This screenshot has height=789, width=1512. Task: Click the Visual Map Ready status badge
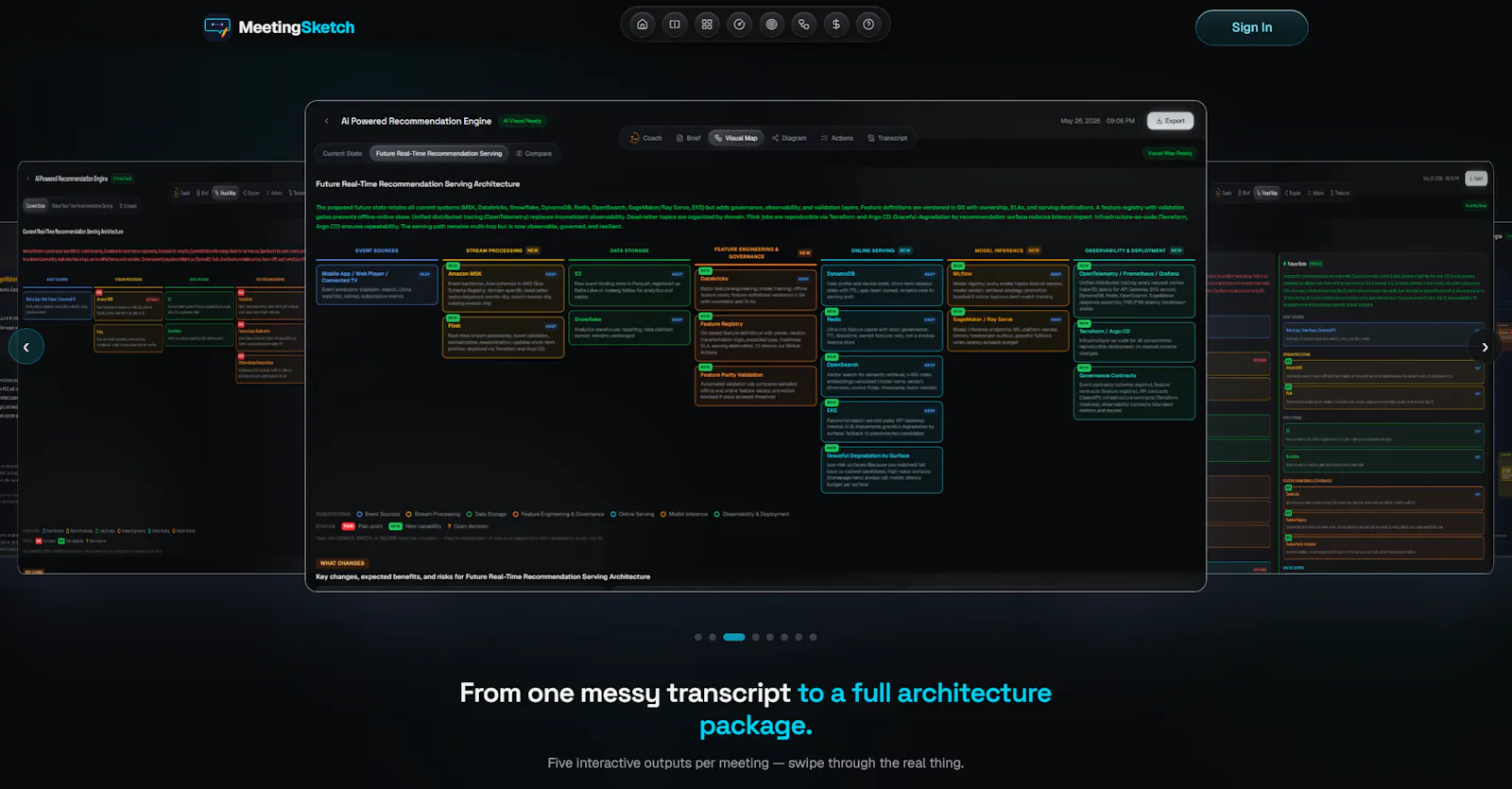[x=1170, y=153]
